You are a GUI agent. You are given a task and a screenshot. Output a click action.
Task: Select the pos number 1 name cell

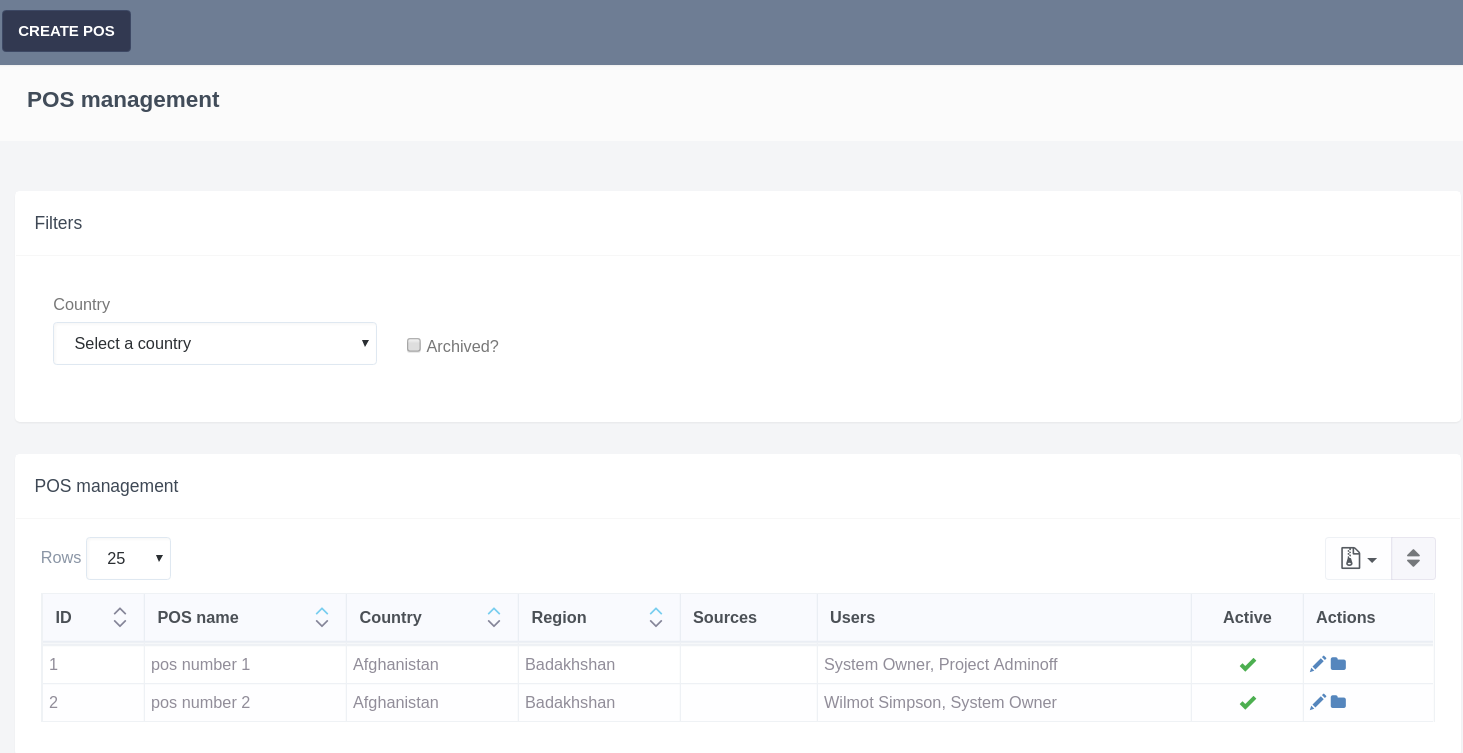(201, 665)
